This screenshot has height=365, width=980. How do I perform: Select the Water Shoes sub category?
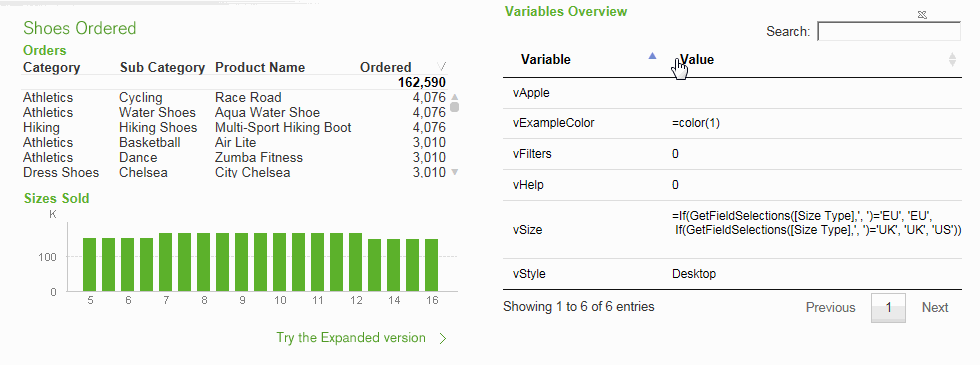(x=158, y=112)
